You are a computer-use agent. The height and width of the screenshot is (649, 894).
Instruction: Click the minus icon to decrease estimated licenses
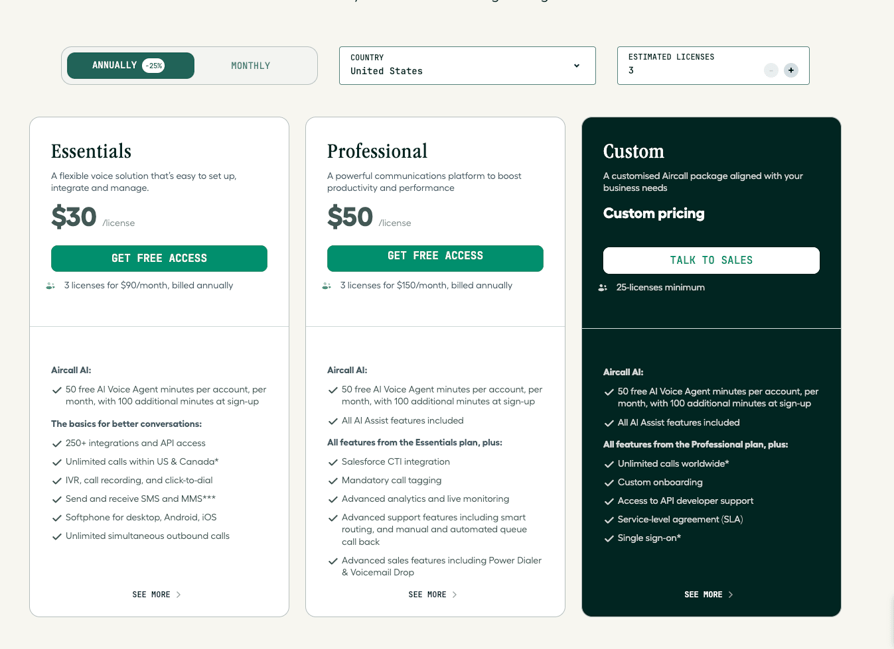771,70
